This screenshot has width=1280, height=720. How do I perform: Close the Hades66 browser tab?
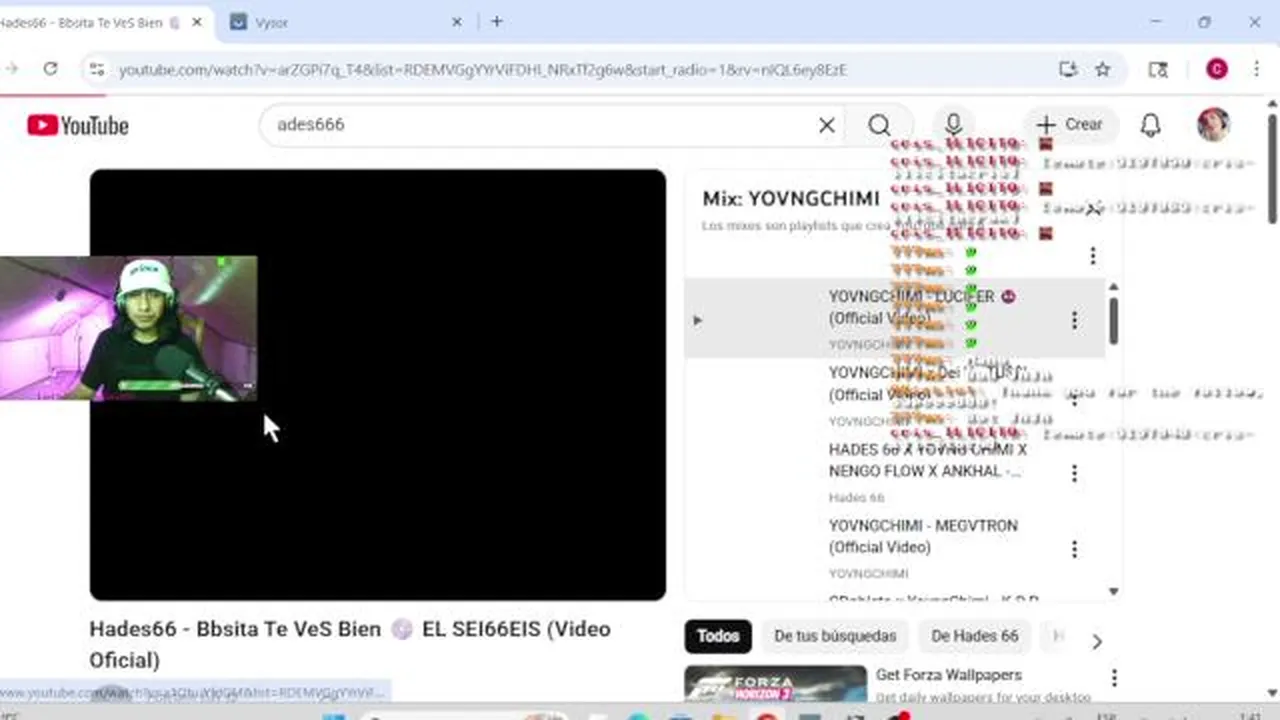tap(199, 22)
